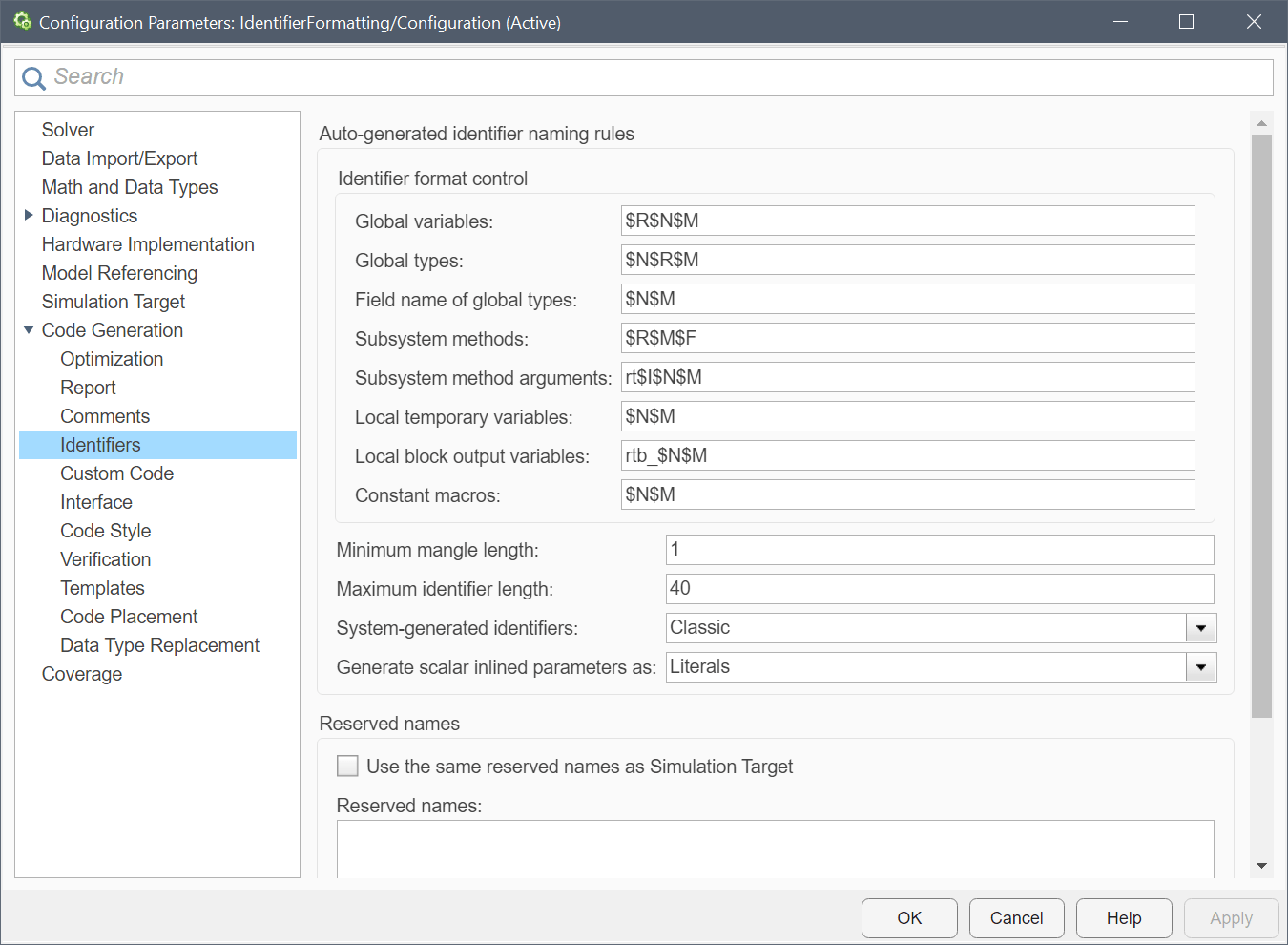Screen dimensions: 1288x945
Task: Select Solver in the category tree
Action: tap(68, 130)
